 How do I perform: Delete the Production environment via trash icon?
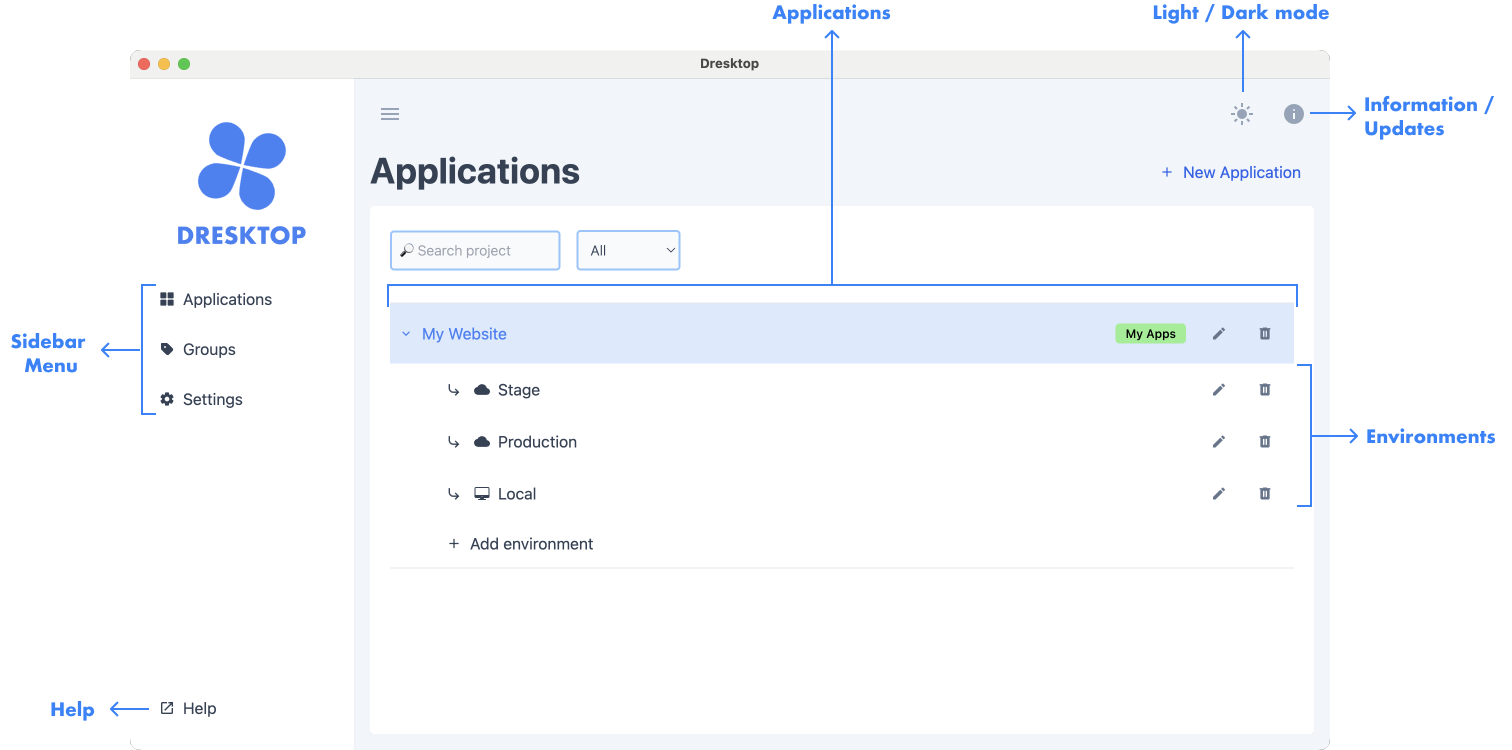point(1264,441)
